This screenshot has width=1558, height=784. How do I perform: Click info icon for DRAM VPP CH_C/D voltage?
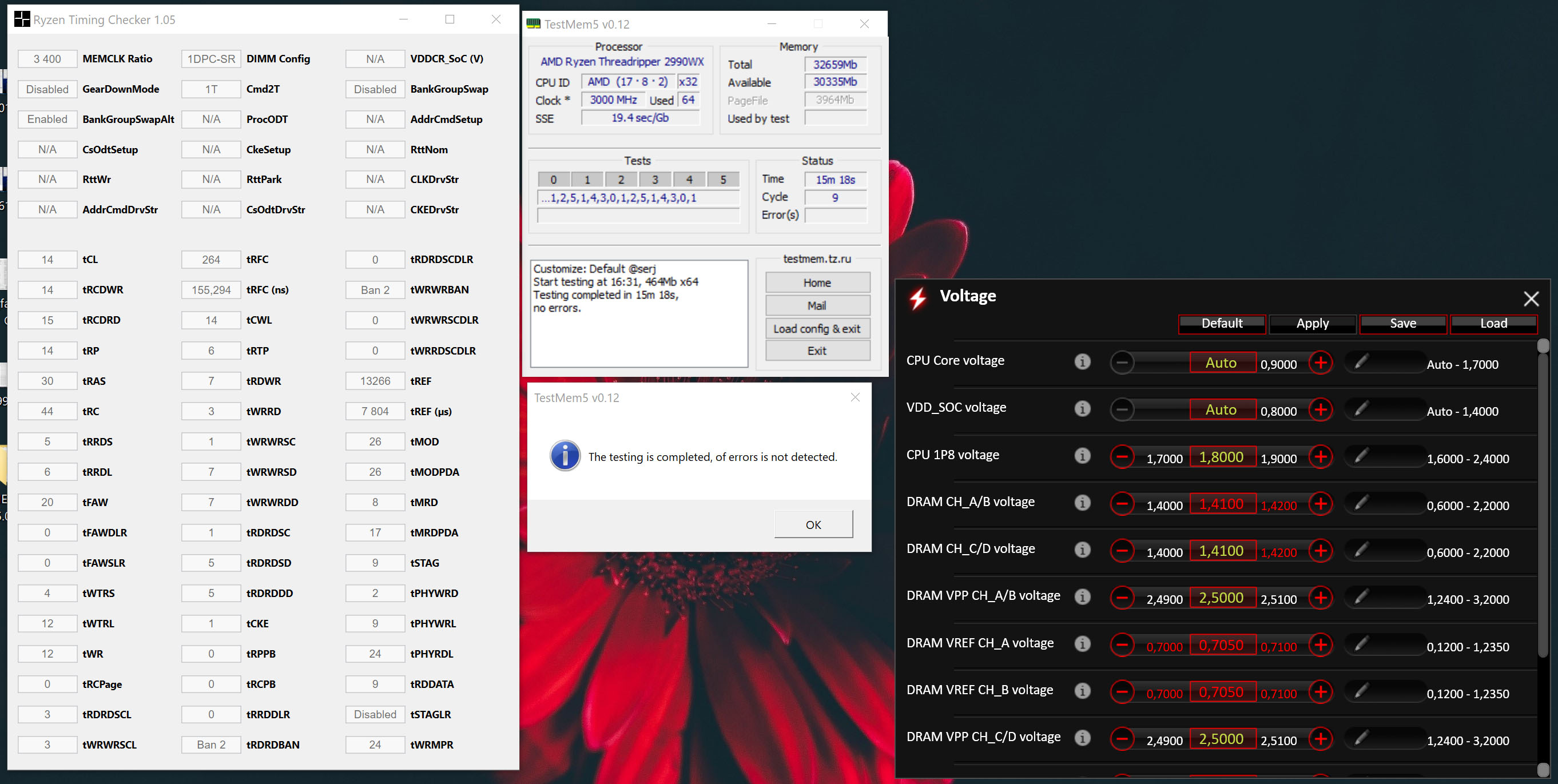coord(1083,738)
